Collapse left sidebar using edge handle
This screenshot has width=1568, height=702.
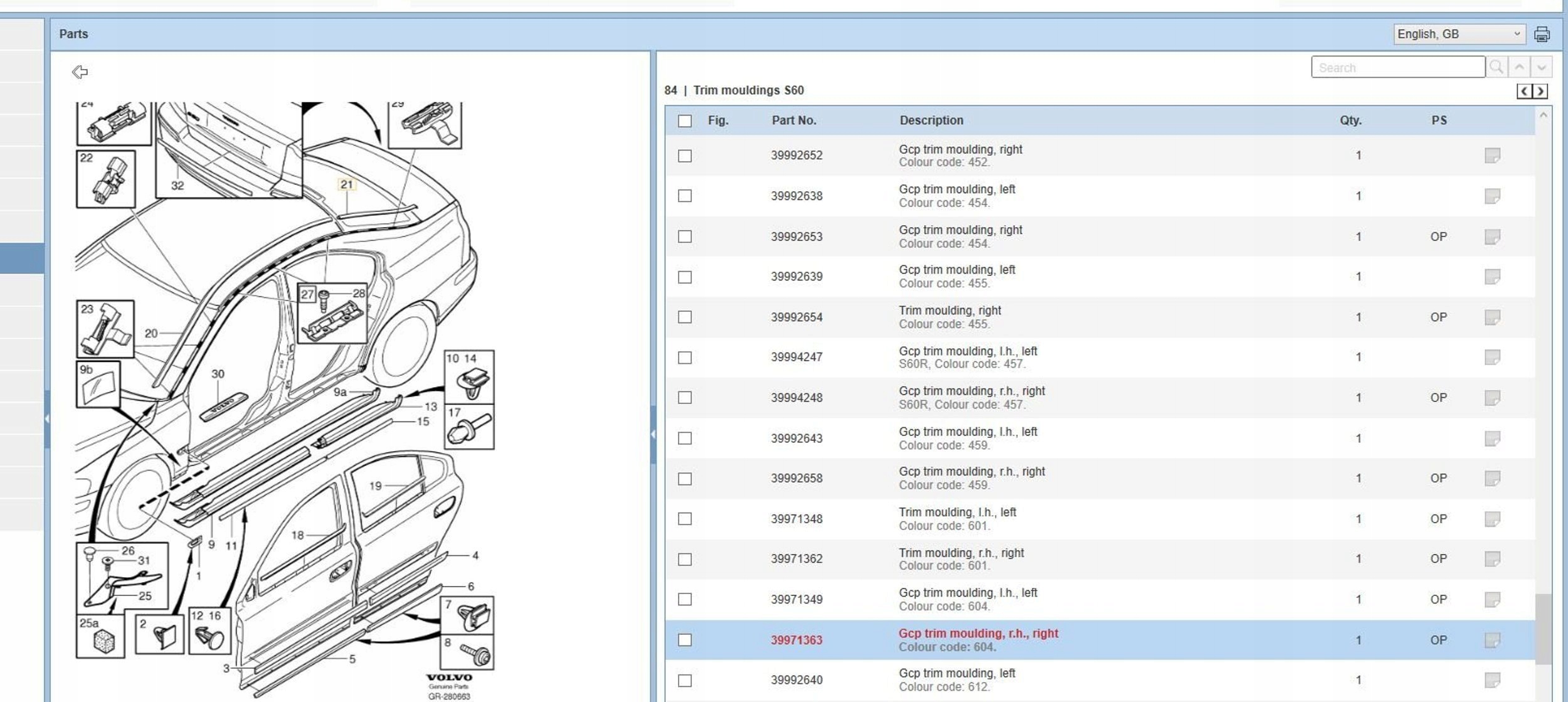(47, 418)
